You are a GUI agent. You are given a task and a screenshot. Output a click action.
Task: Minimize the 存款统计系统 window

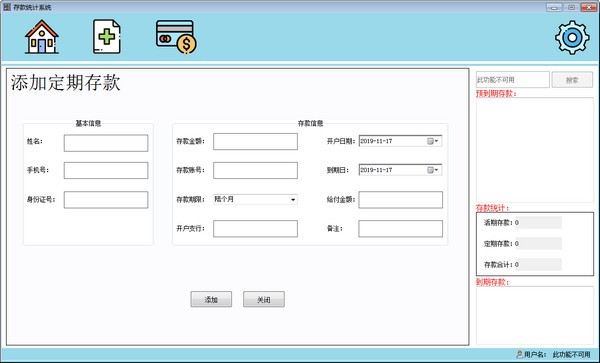[554, 7]
